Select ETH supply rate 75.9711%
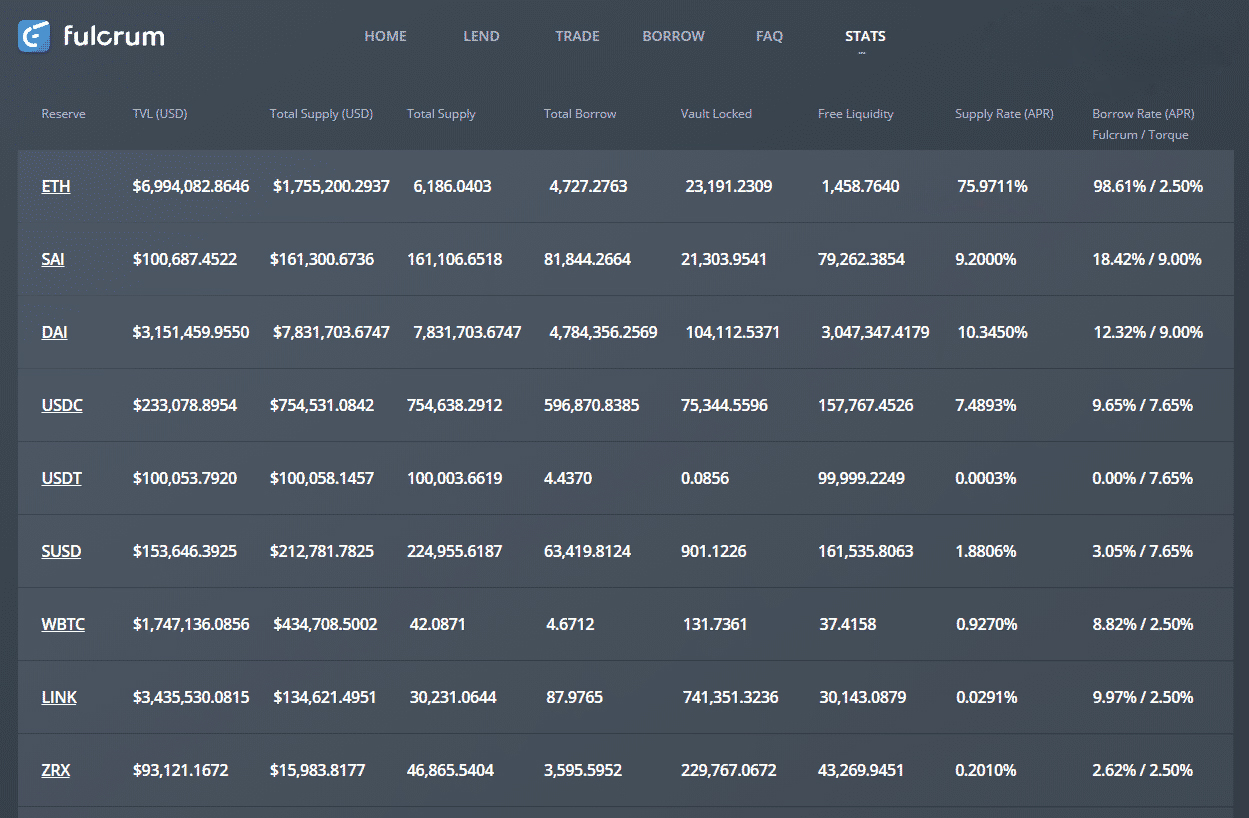Screen dimensions: 1249x818 click(x=992, y=186)
